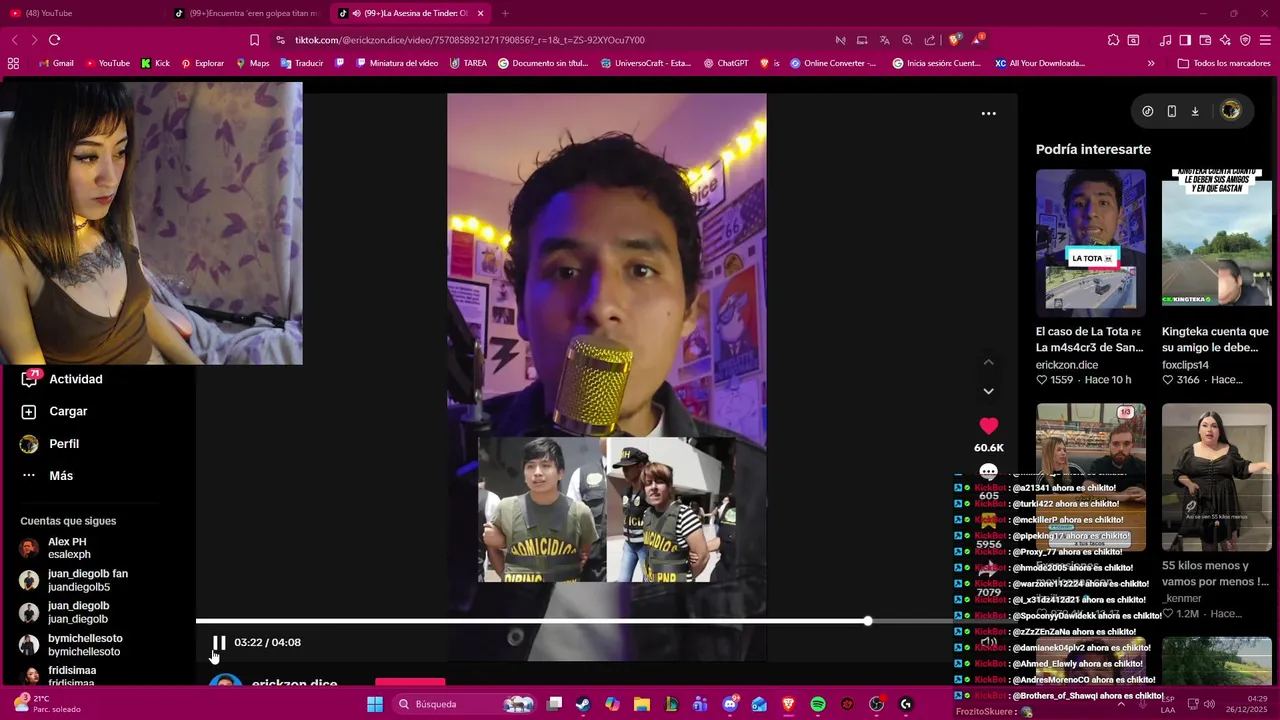
Task: Click the download desktop app icon
Action: click(1195, 111)
